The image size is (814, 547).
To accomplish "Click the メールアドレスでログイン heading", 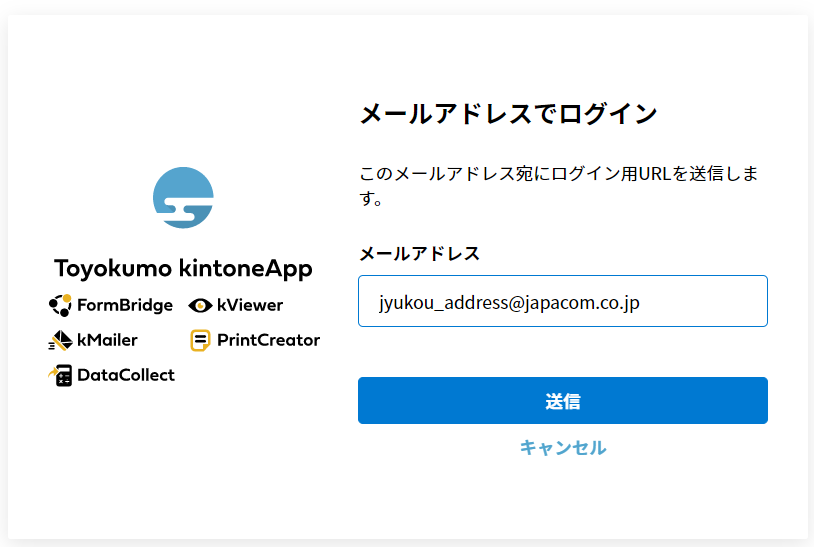I will tap(509, 114).
